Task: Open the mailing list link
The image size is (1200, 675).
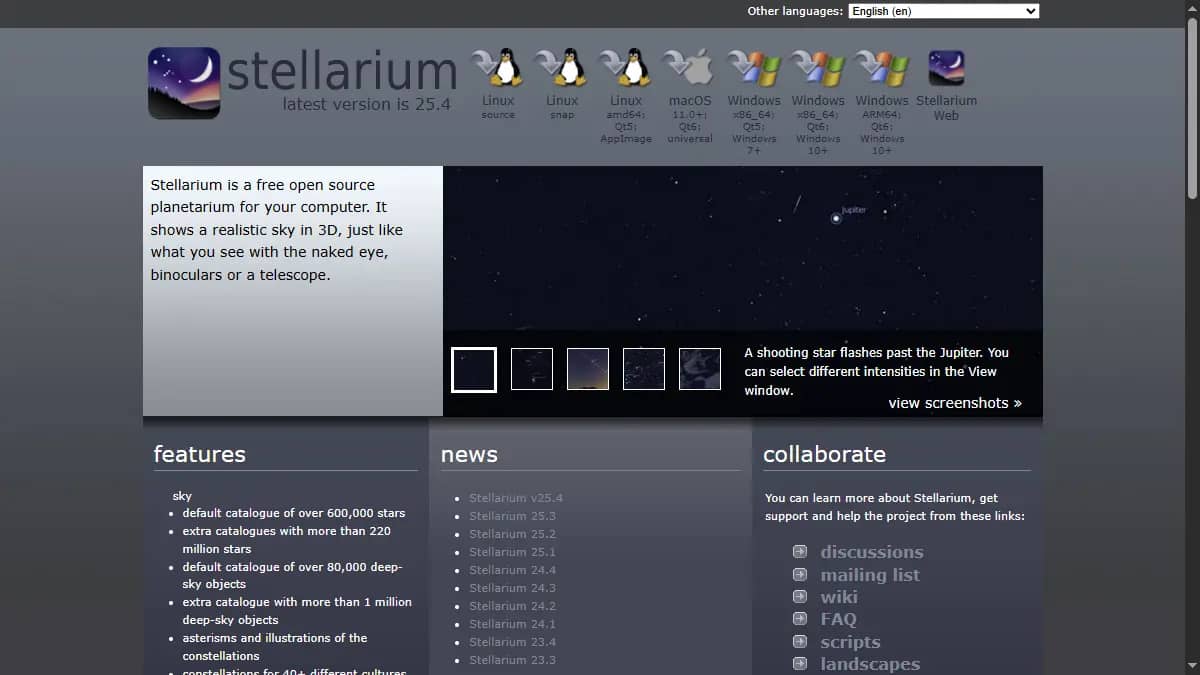Action: (870, 575)
